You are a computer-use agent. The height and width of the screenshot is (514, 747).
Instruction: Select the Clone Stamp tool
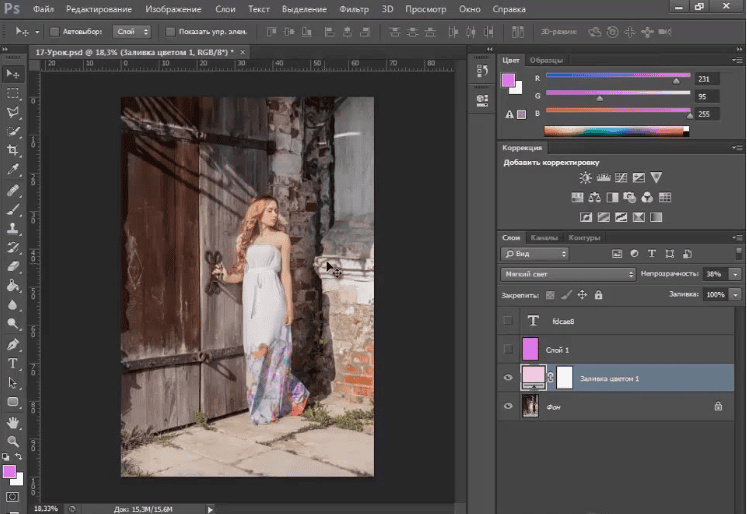pos(13,229)
